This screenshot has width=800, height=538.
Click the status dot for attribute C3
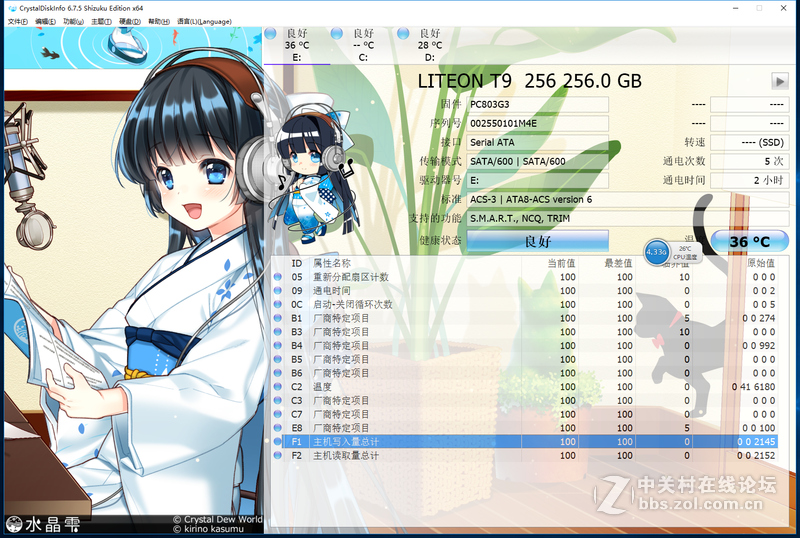[x=278, y=401]
